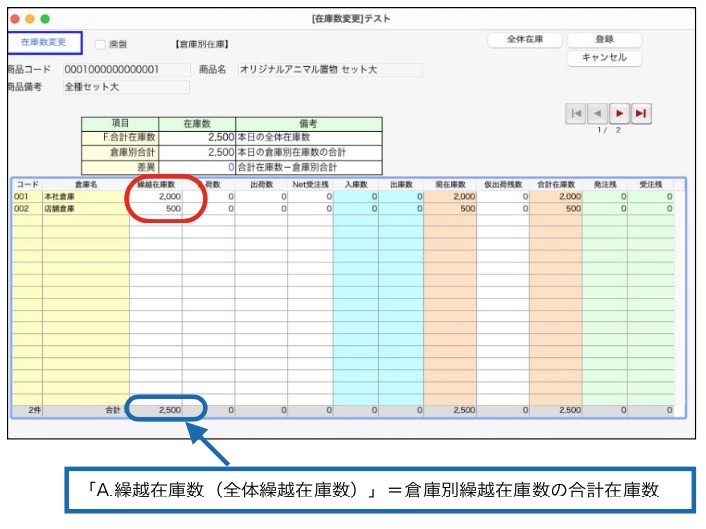Click the yellow minimize window dot

31,19
